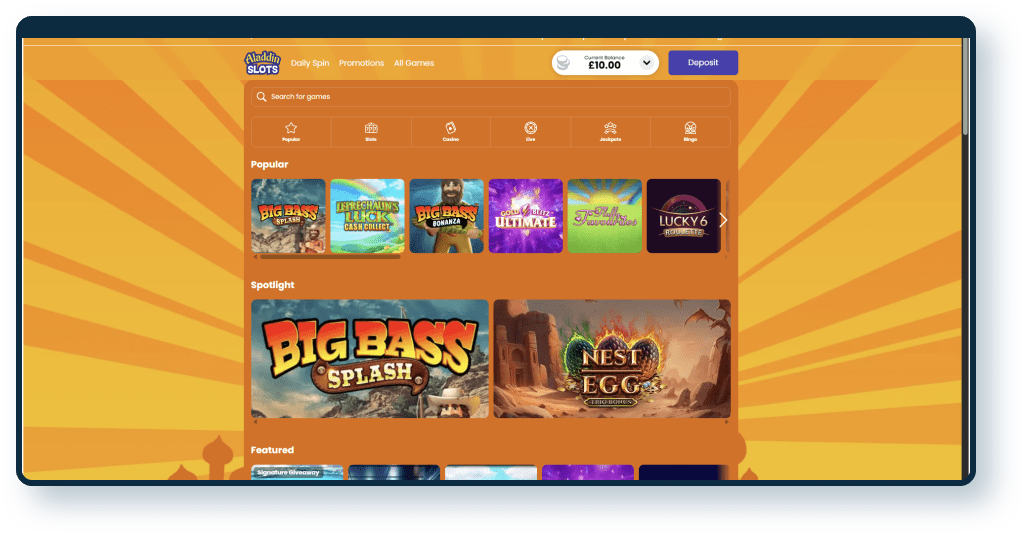Open Leprechaun's Luck Cash Collect game
1024x534 pixels.
(367, 216)
